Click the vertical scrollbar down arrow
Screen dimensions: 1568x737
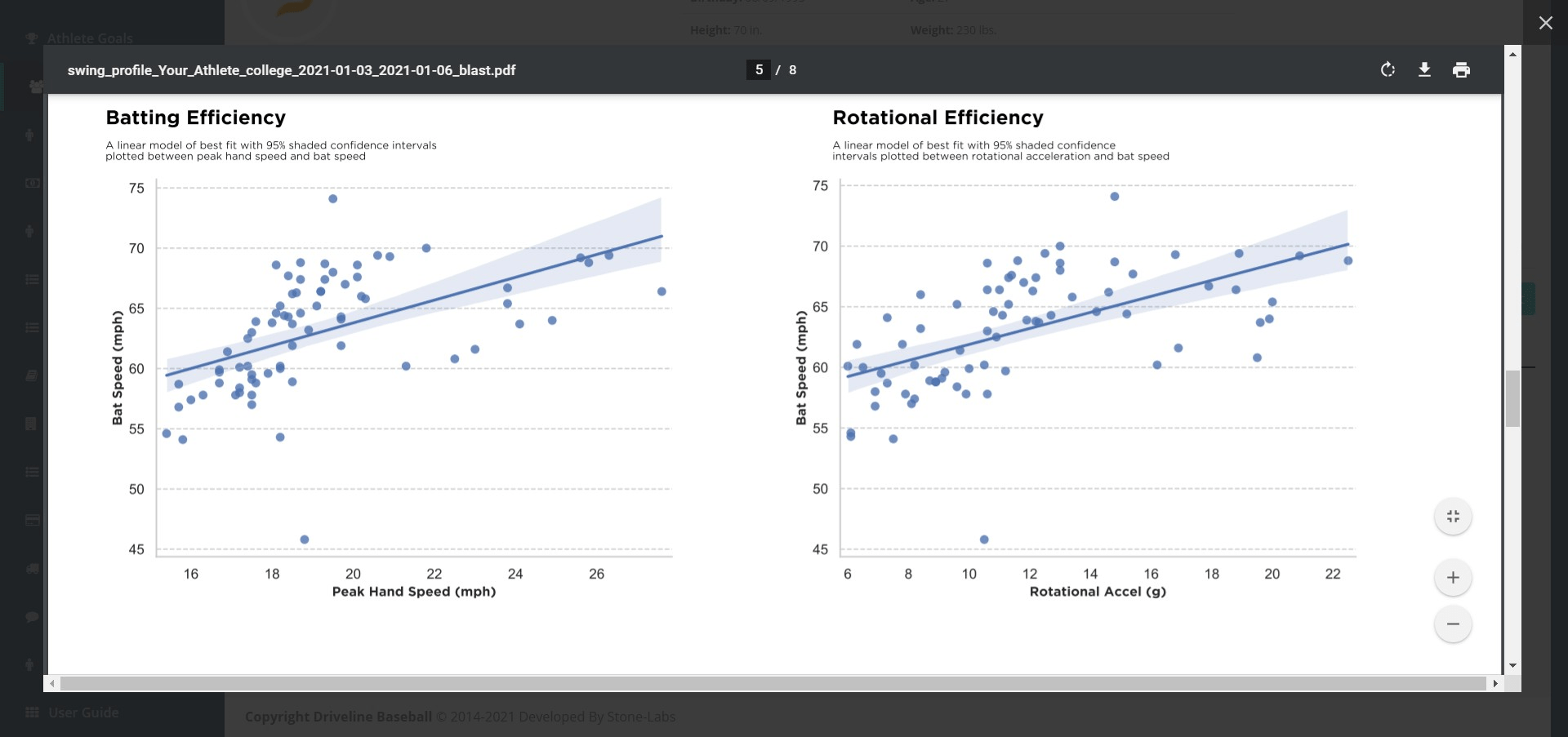point(1512,666)
